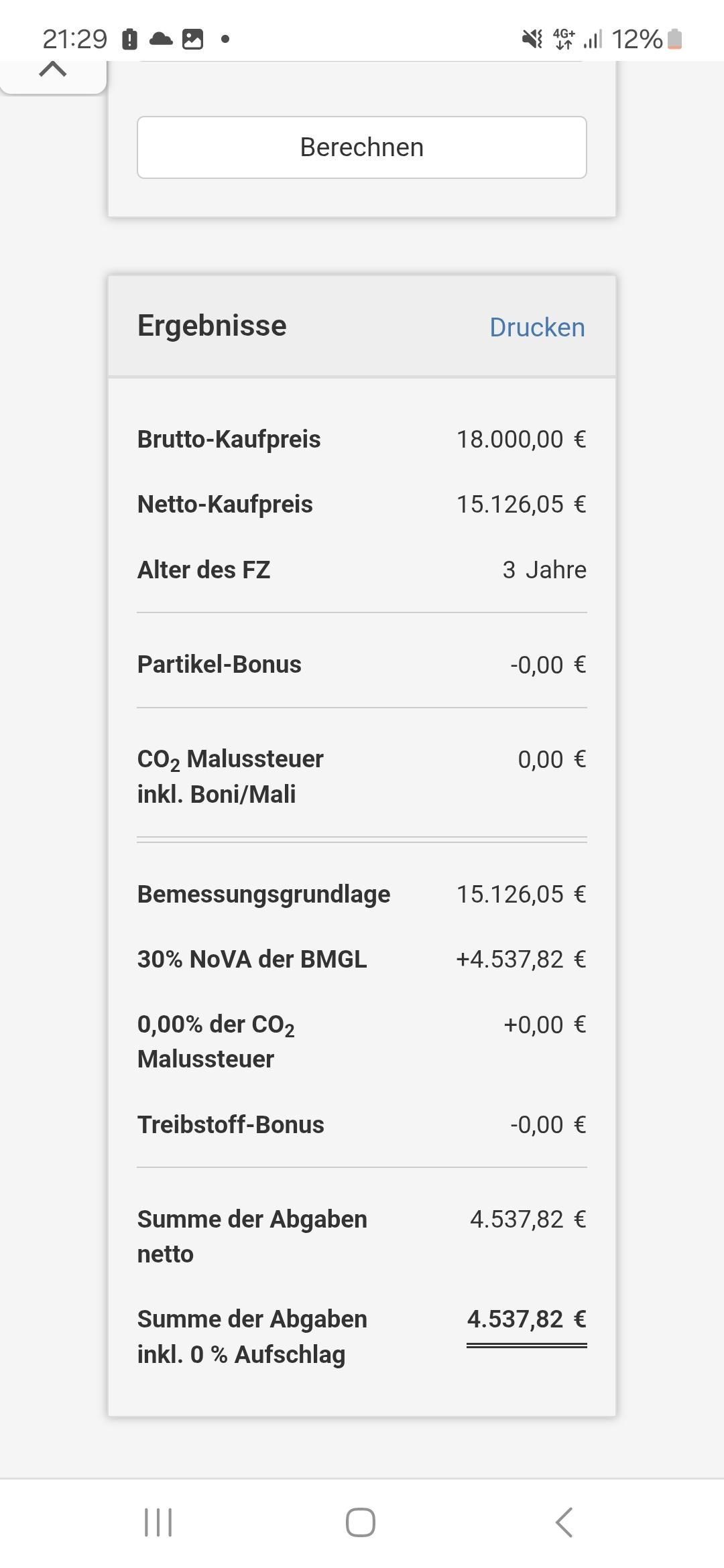The width and height of the screenshot is (724, 1568).
Task: Tap the Android home navigation icon
Action: pyautogui.click(x=361, y=1522)
